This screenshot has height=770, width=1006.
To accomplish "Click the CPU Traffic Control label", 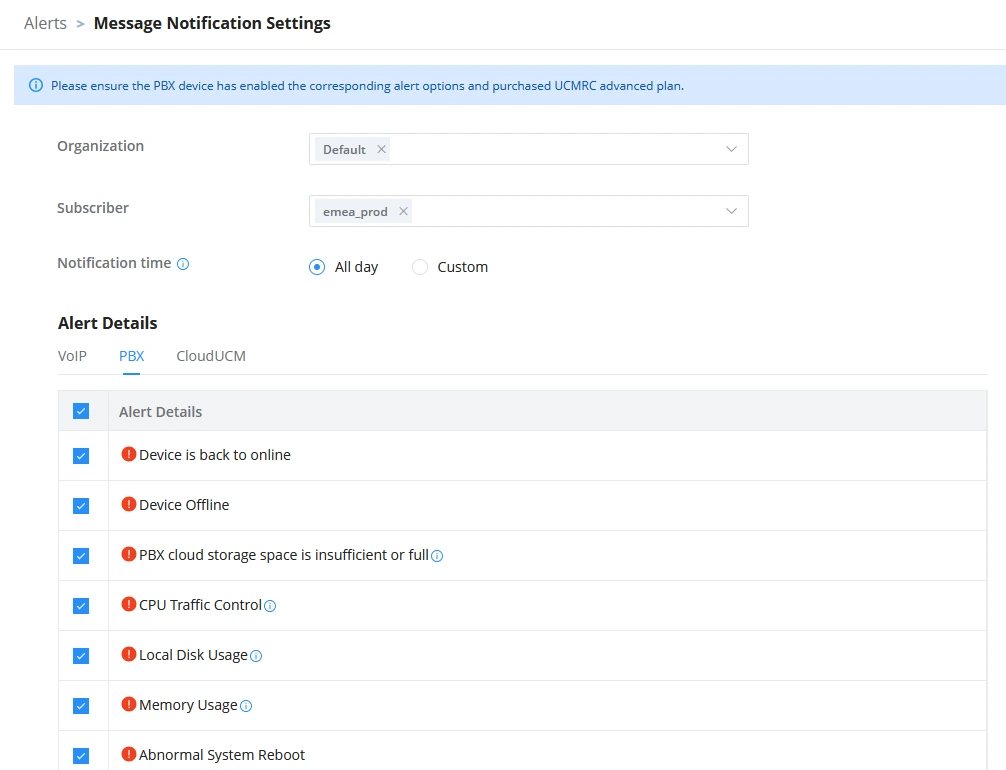I will click(200, 605).
